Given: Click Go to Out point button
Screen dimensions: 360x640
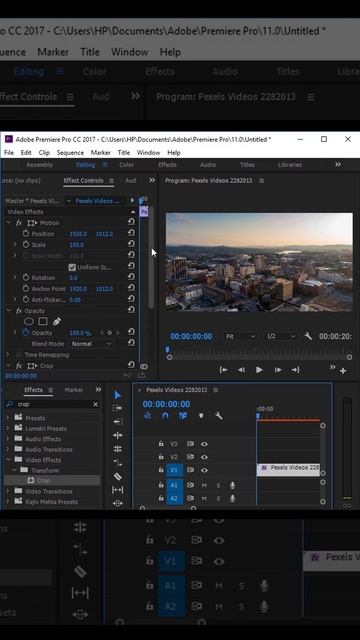Looking at the screenshot, I should pyautogui.click(x=296, y=370).
